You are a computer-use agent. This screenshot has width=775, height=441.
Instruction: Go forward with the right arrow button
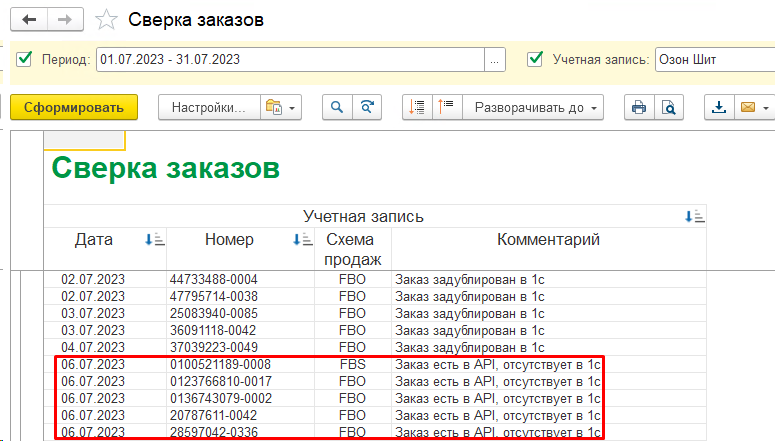[65, 20]
